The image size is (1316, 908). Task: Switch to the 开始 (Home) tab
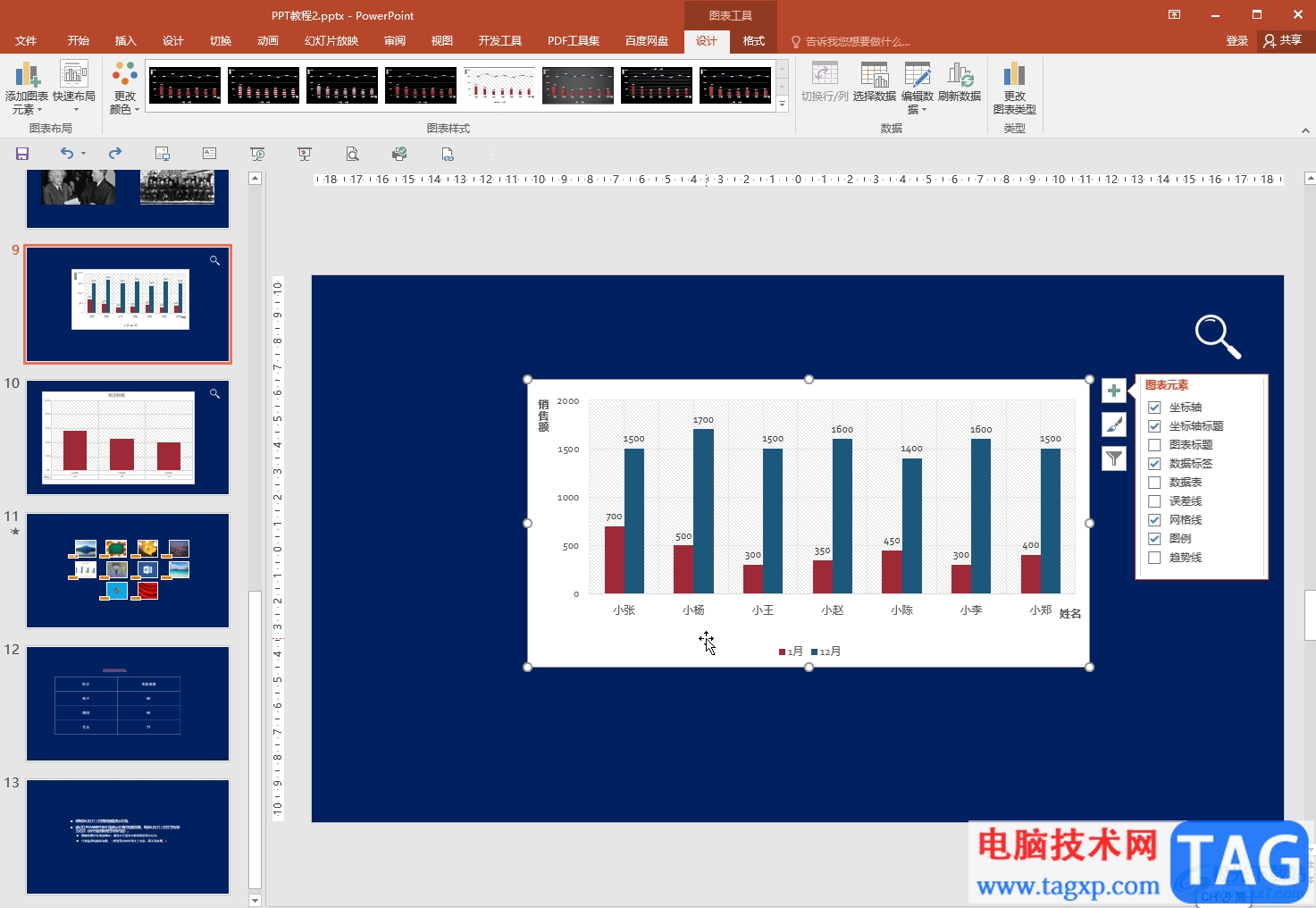click(x=79, y=41)
